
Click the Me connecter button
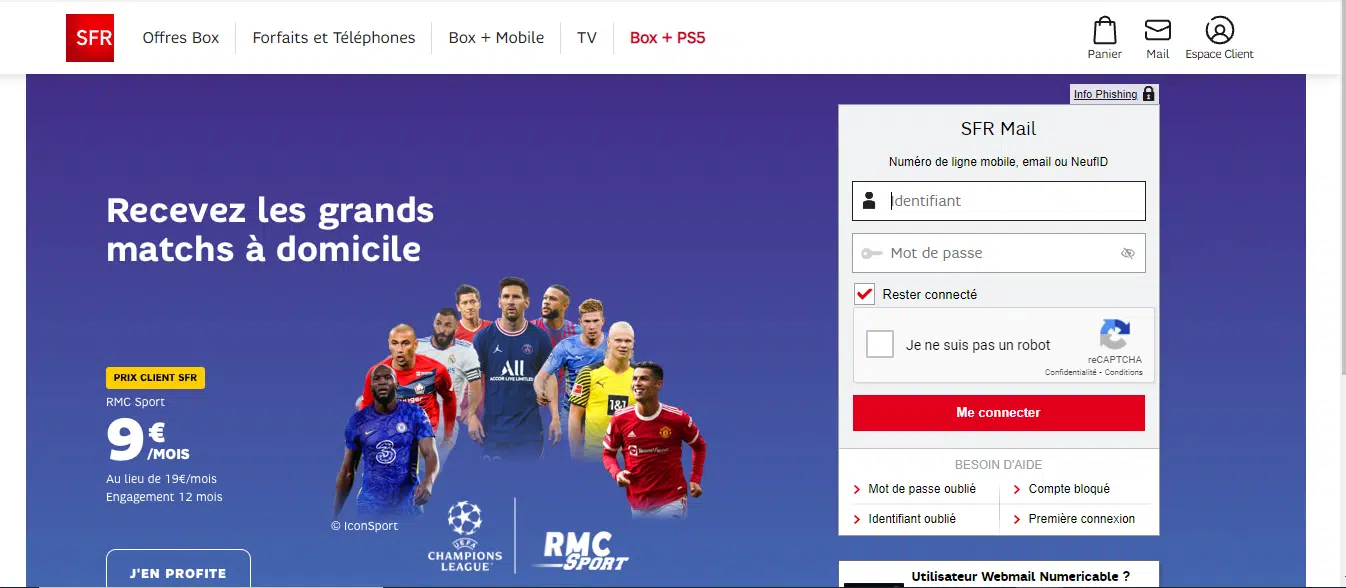(999, 413)
